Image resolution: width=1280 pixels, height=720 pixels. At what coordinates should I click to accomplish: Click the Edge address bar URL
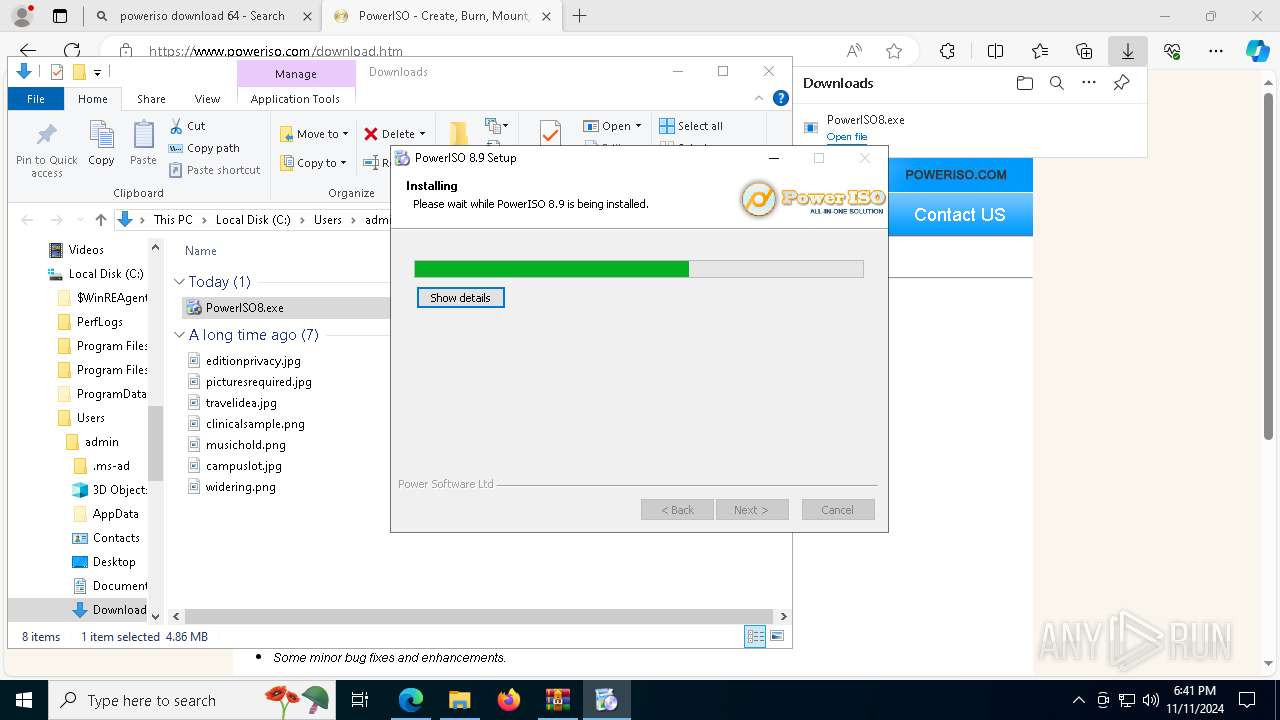pyautogui.click(x=276, y=51)
